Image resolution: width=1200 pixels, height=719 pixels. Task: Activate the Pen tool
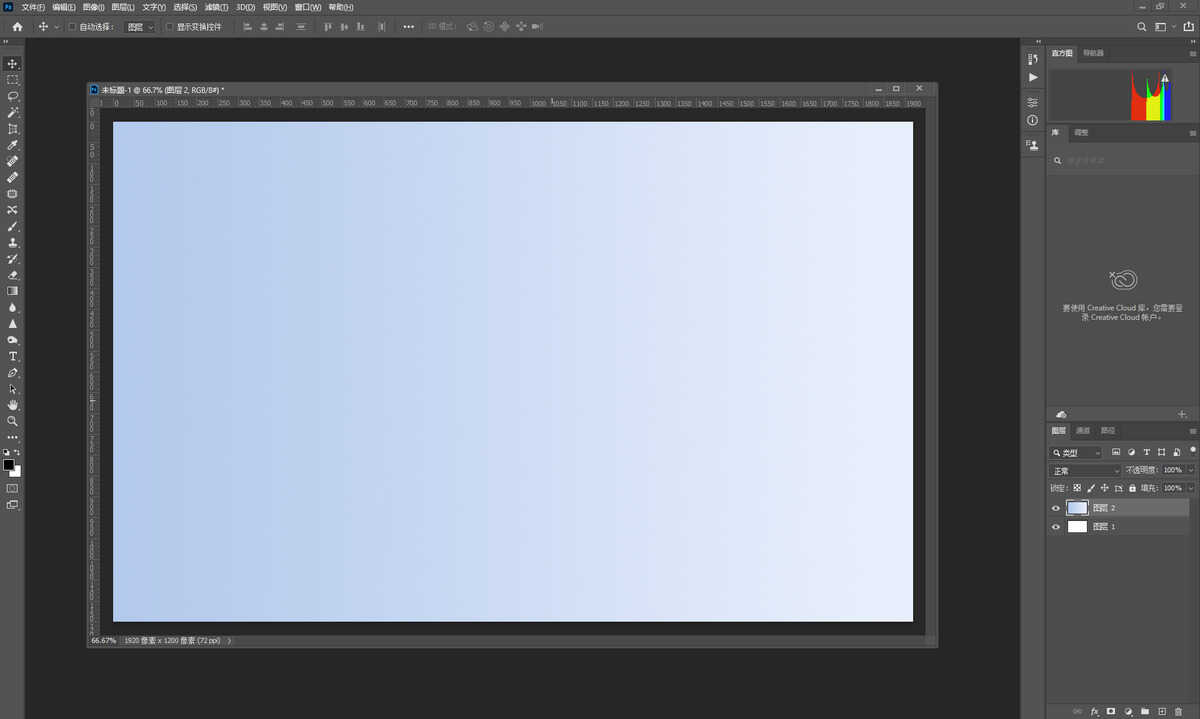tap(13, 372)
